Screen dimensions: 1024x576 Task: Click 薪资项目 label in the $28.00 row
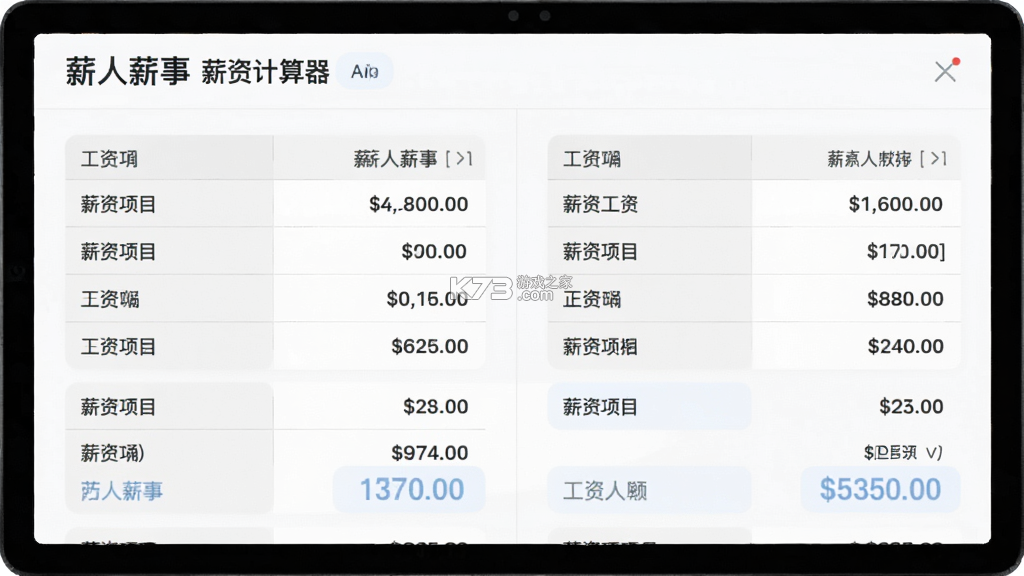pyautogui.click(x=118, y=407)
